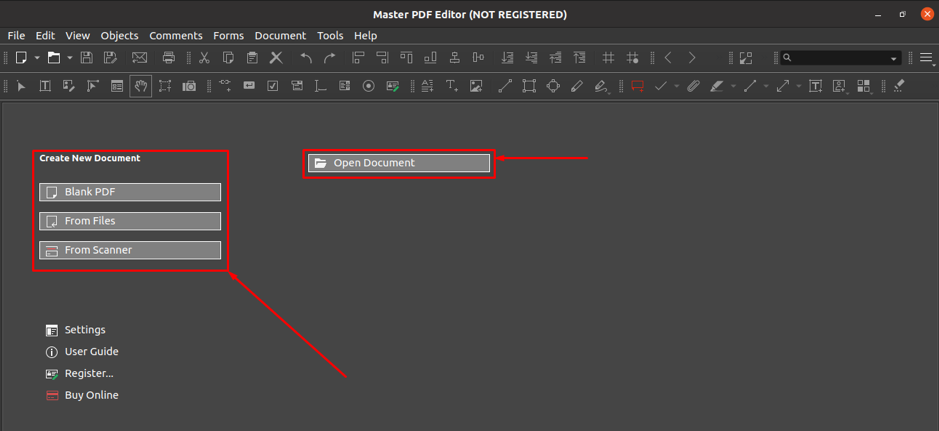Select the red Sticky Note comment tool
This screenshot has height=431, width=939.
(637, 86)
